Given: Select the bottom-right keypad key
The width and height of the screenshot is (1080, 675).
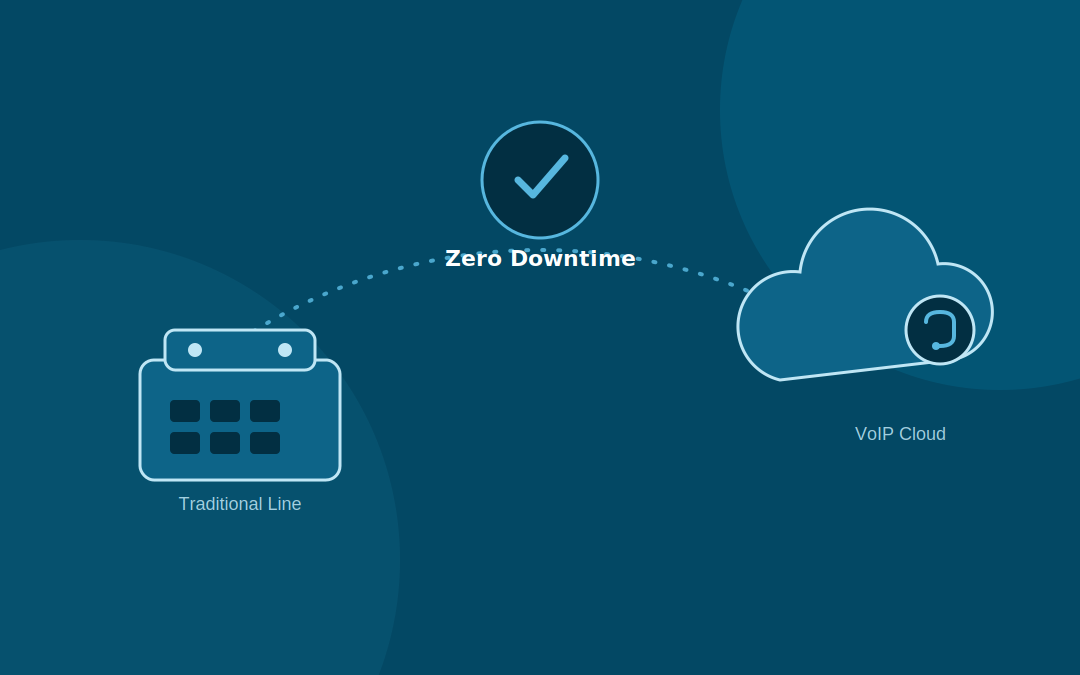Looking at the screenshot, I should click(x=265, y=443).
